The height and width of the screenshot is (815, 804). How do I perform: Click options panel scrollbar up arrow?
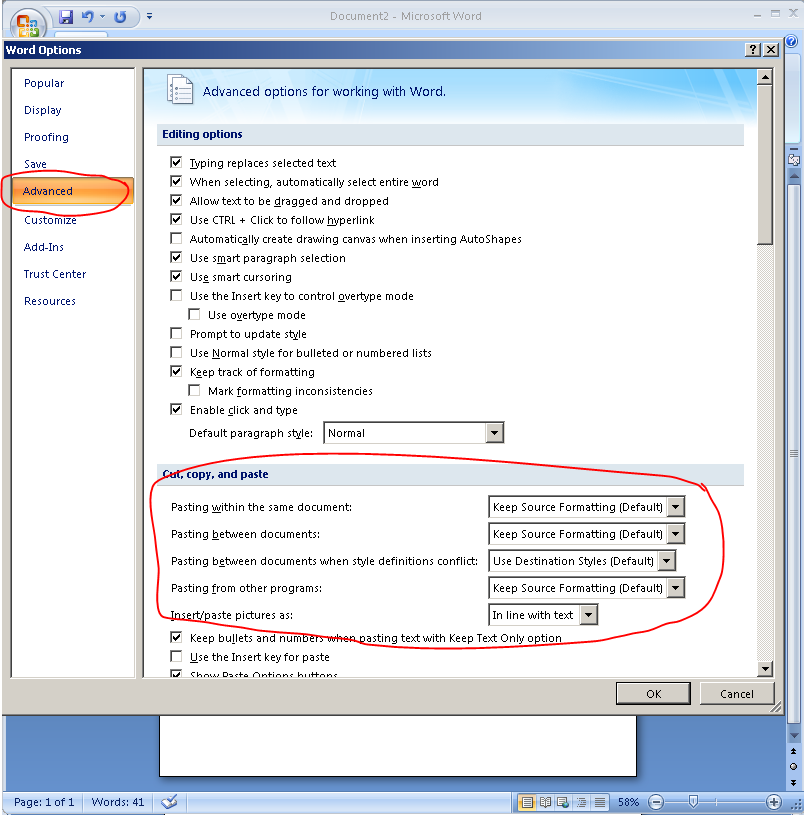[765, 77]
